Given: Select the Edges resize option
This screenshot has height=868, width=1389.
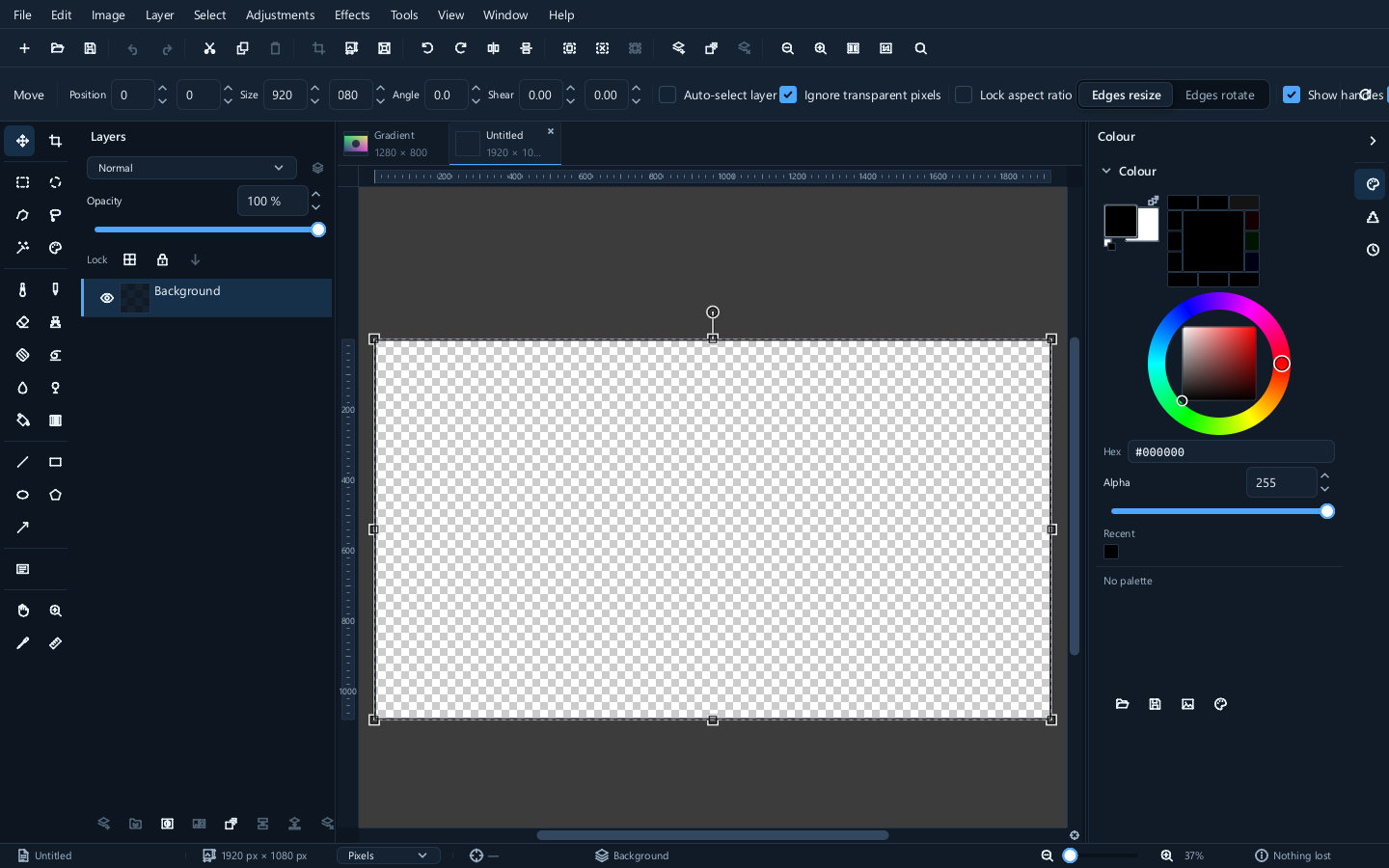Looking at the screenshot, I should 1126,95.
